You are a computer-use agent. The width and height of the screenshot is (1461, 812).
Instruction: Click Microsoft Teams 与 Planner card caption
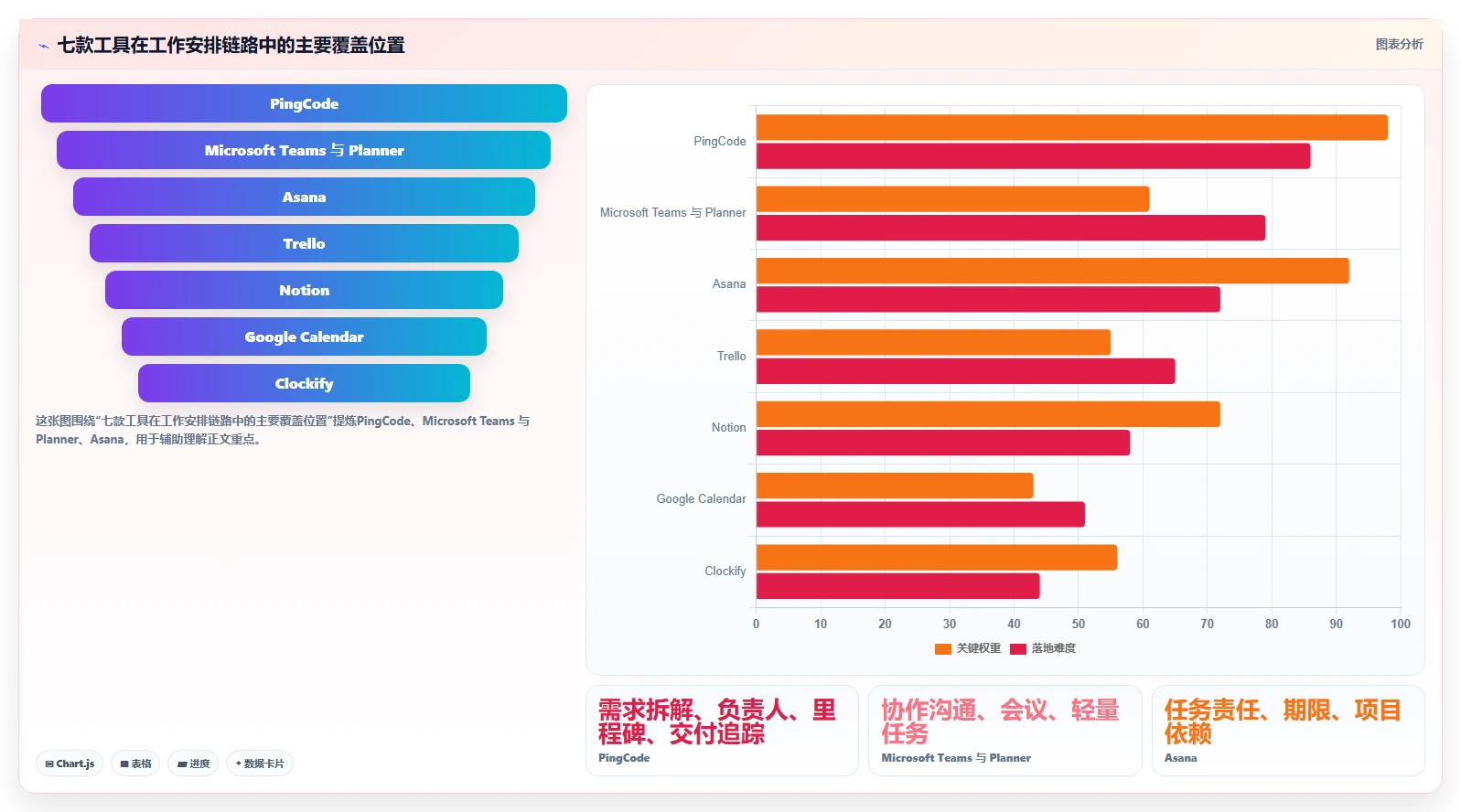pyautogui.click(x=956, y=758)
